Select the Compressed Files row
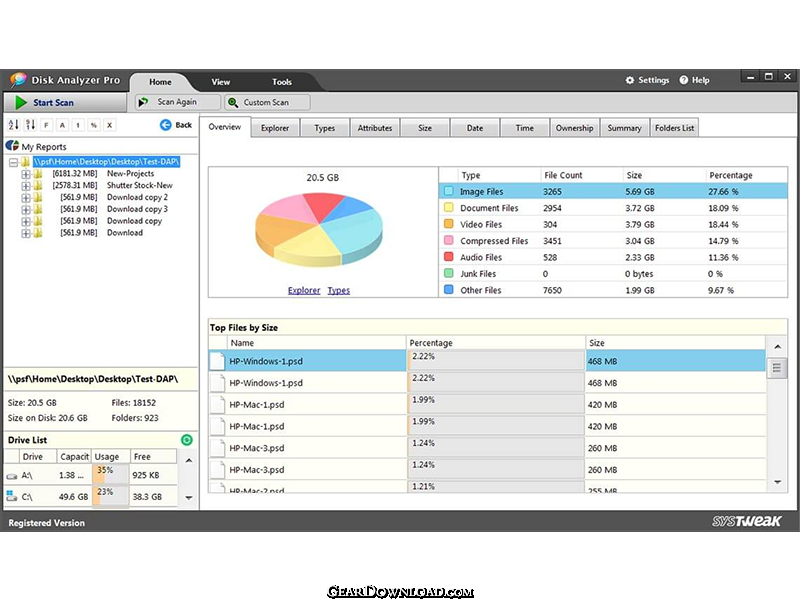This screenshot has width=800, height=600. coord(613,241)
